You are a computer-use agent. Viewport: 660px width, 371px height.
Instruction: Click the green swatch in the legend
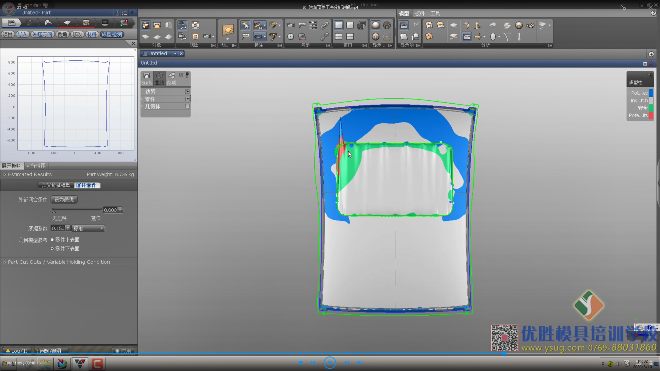coord(651,108)
